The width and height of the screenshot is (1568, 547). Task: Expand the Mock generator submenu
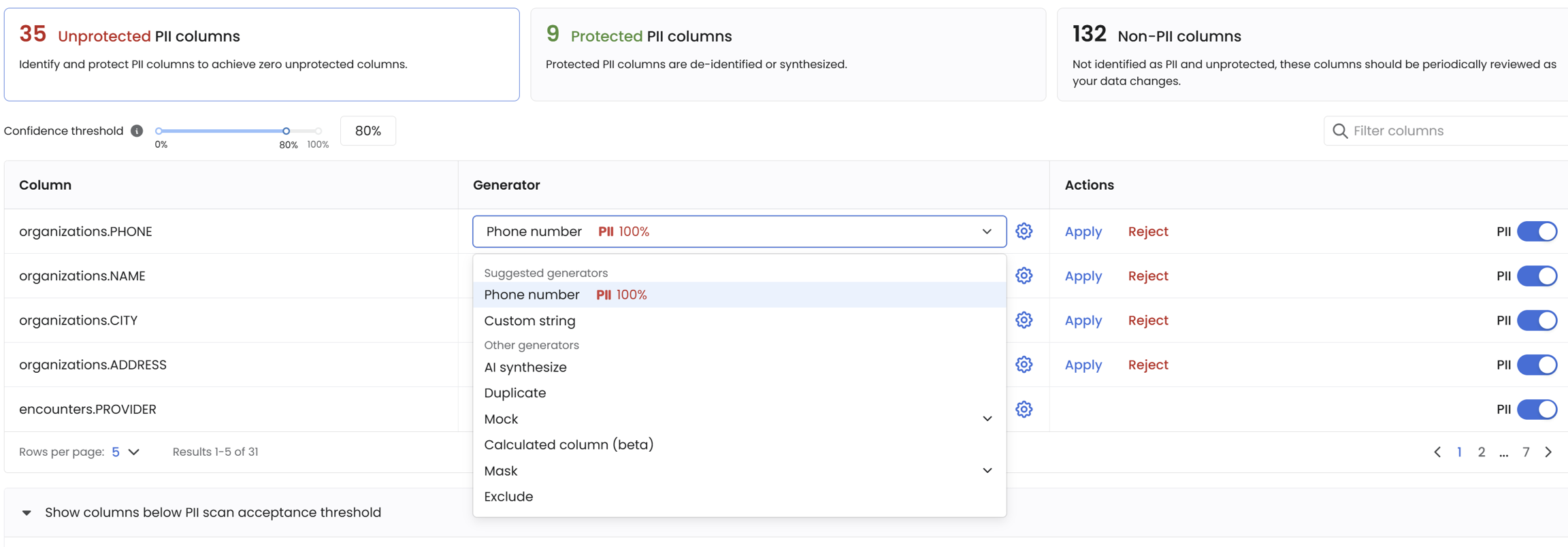[x=987, y=419]
